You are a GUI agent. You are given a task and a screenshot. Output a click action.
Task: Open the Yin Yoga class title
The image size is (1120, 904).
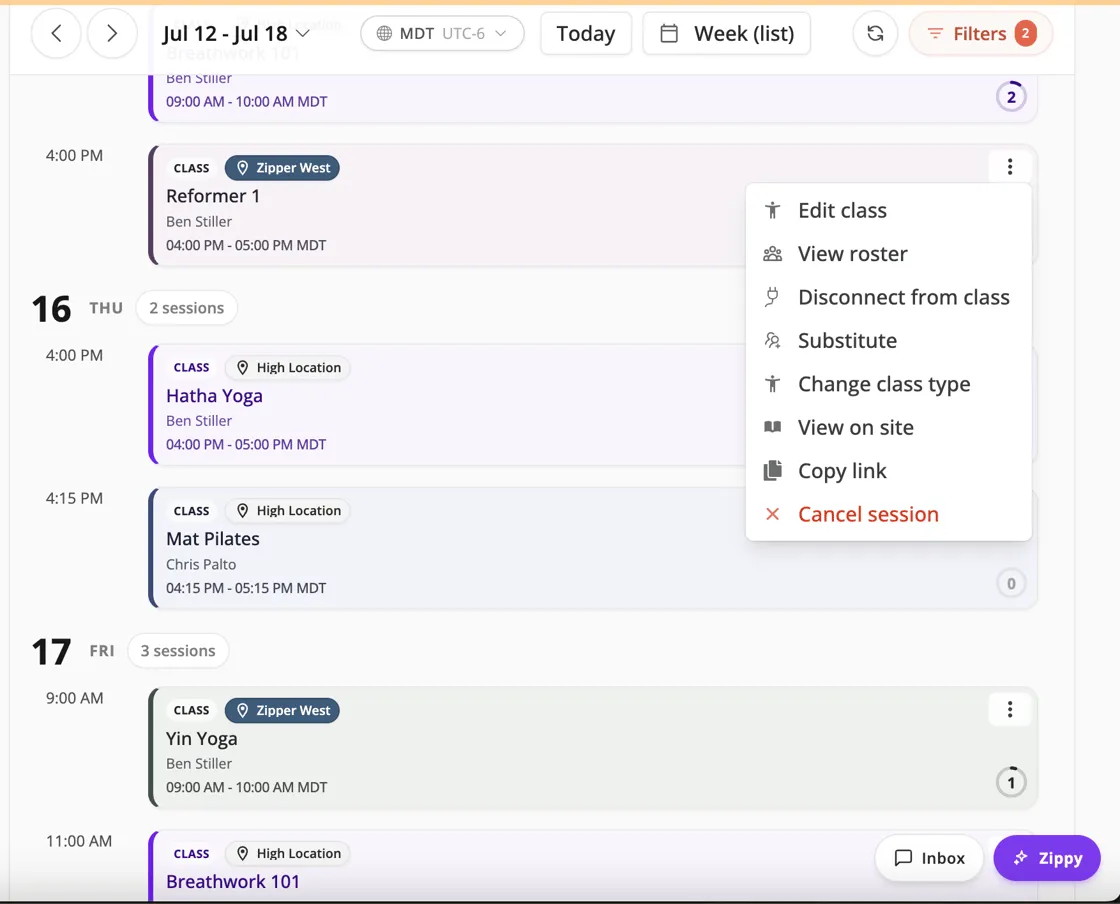pyautogui.click(x=201, y=738)
